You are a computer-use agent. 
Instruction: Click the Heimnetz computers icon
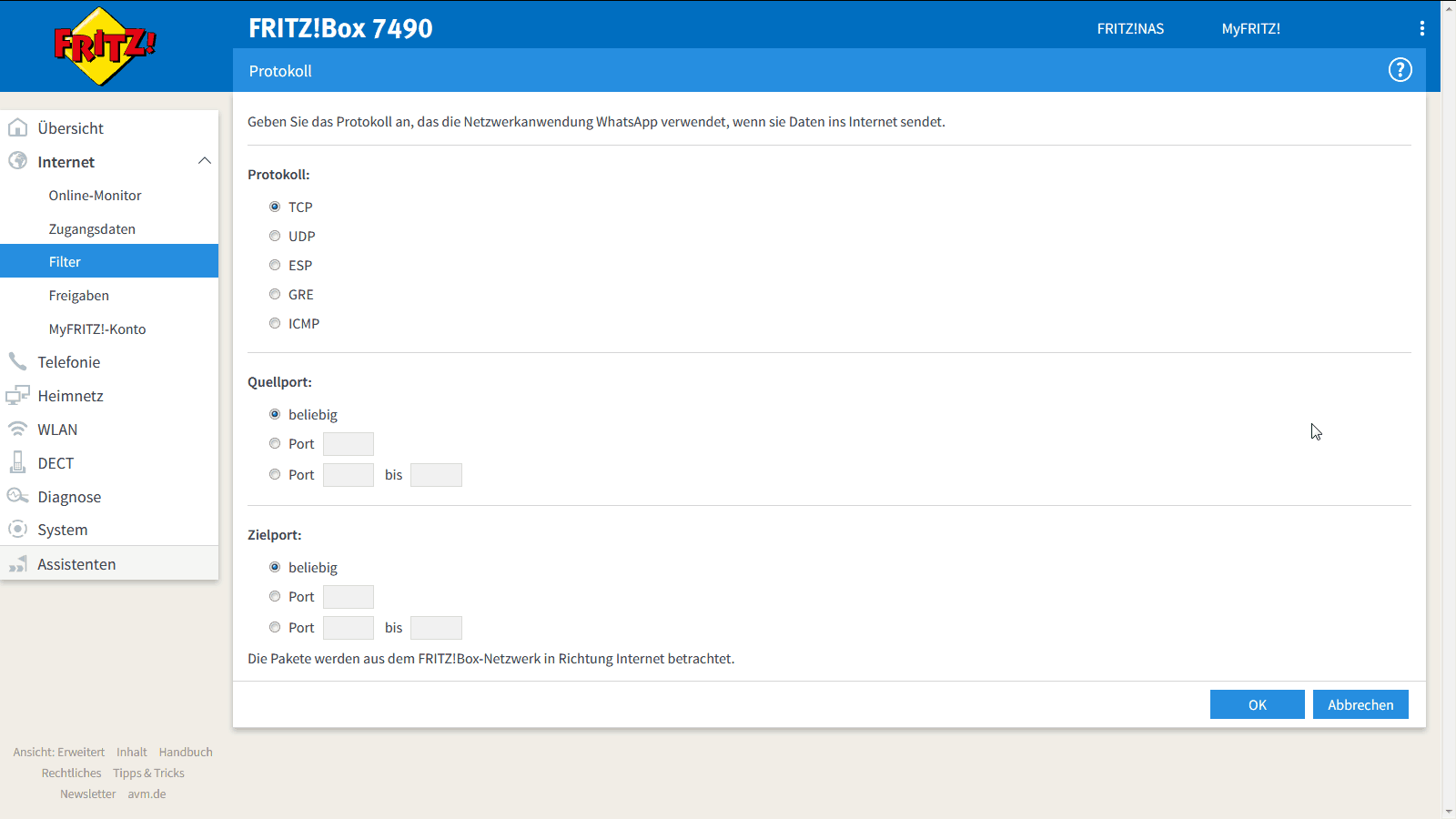click(x=17, y=395)
